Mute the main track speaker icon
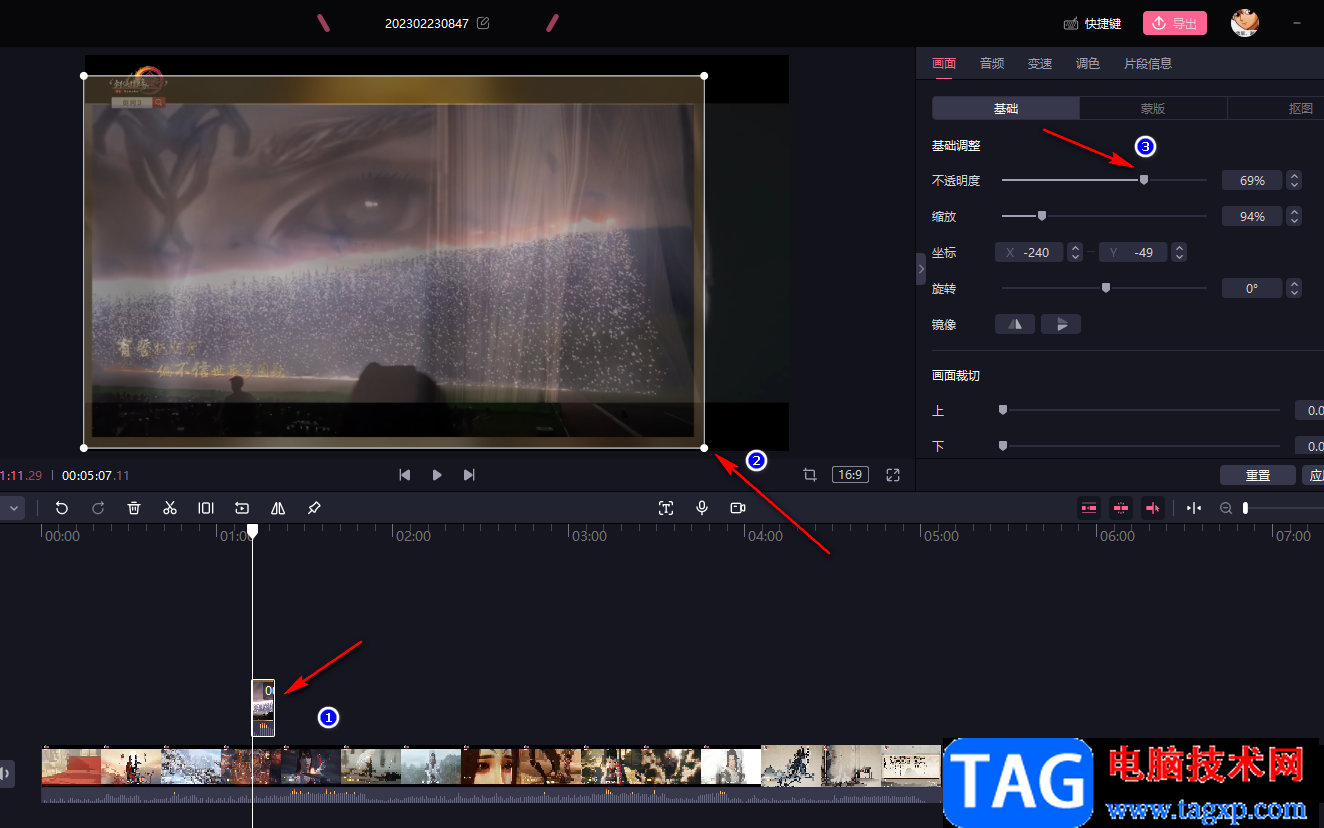The height and width of the screenshot is (828, 1324). [6, 772]
